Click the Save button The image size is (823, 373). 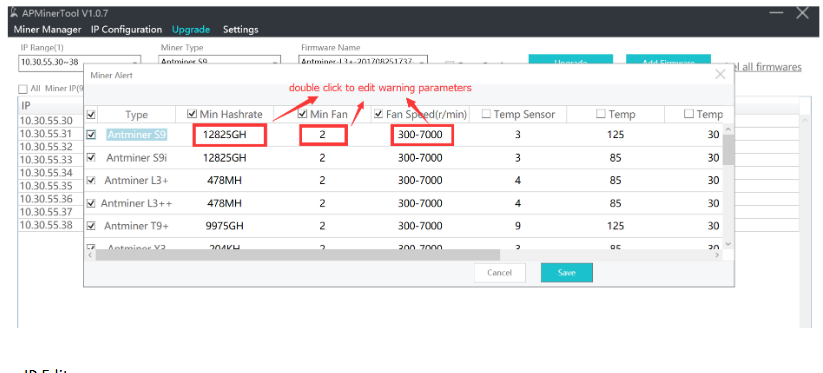[x=567, y=272]
